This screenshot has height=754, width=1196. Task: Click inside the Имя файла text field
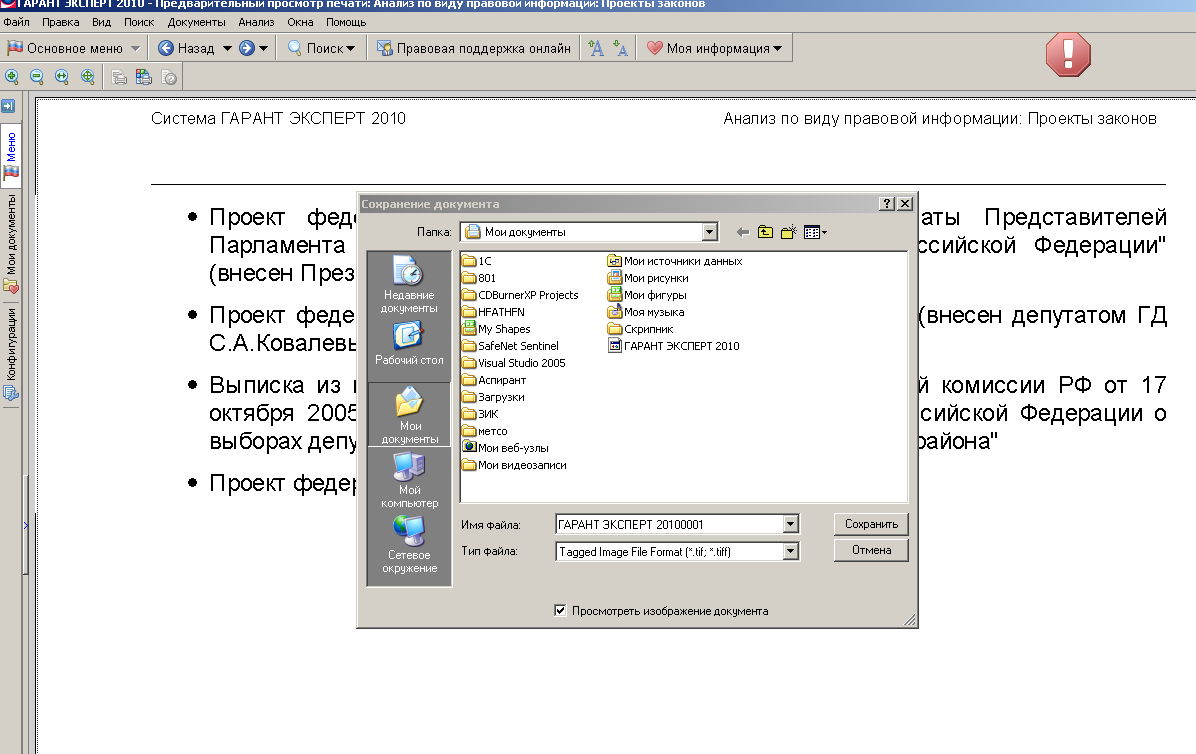pos(669,524)
